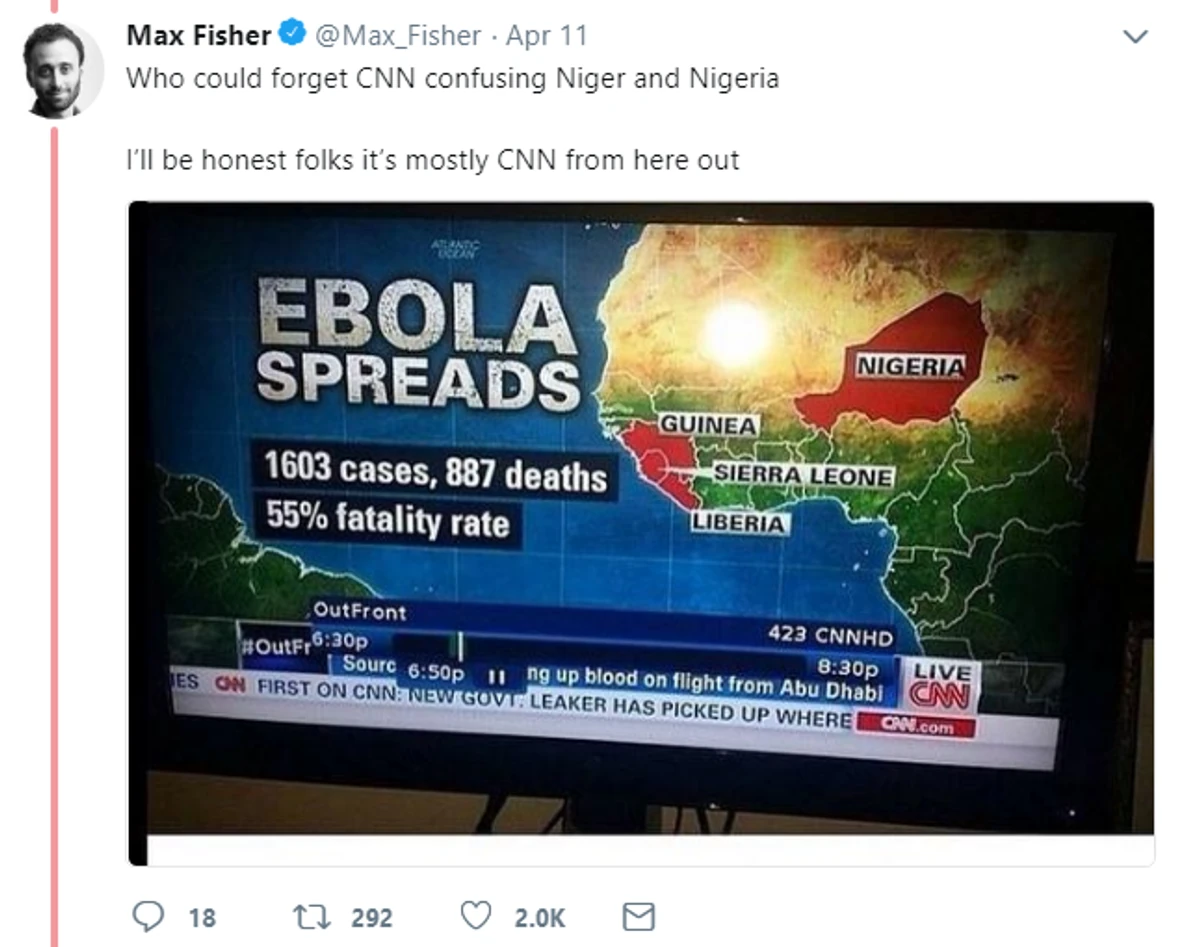1200x947 pixels.
Task: Open the tweet options chevron menu
Action: [x=1135, y=37]
